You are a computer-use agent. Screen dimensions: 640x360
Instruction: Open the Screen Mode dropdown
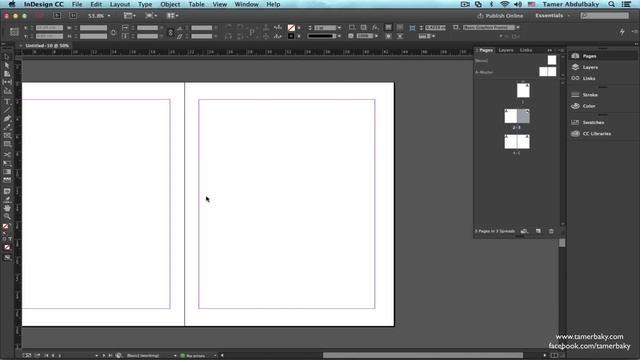click(151, 16)
